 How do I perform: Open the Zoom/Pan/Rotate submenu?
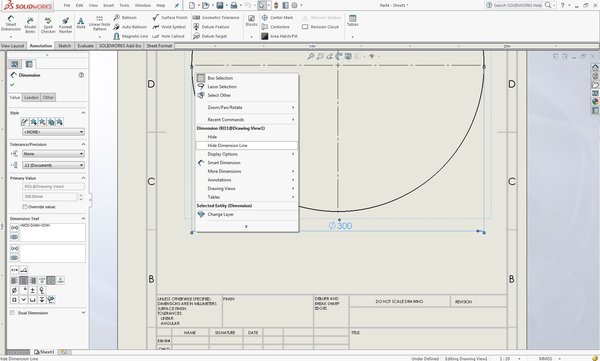click(x=246, y=107)
